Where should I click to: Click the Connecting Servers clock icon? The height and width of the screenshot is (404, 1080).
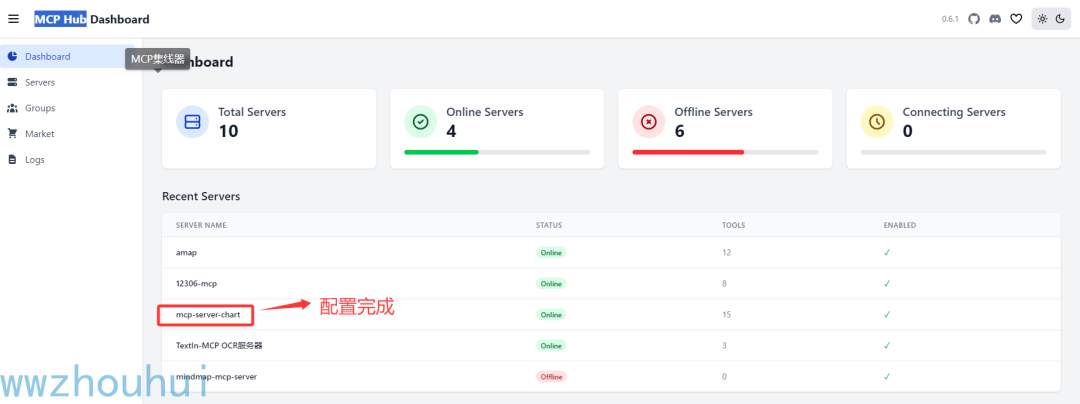877,122
